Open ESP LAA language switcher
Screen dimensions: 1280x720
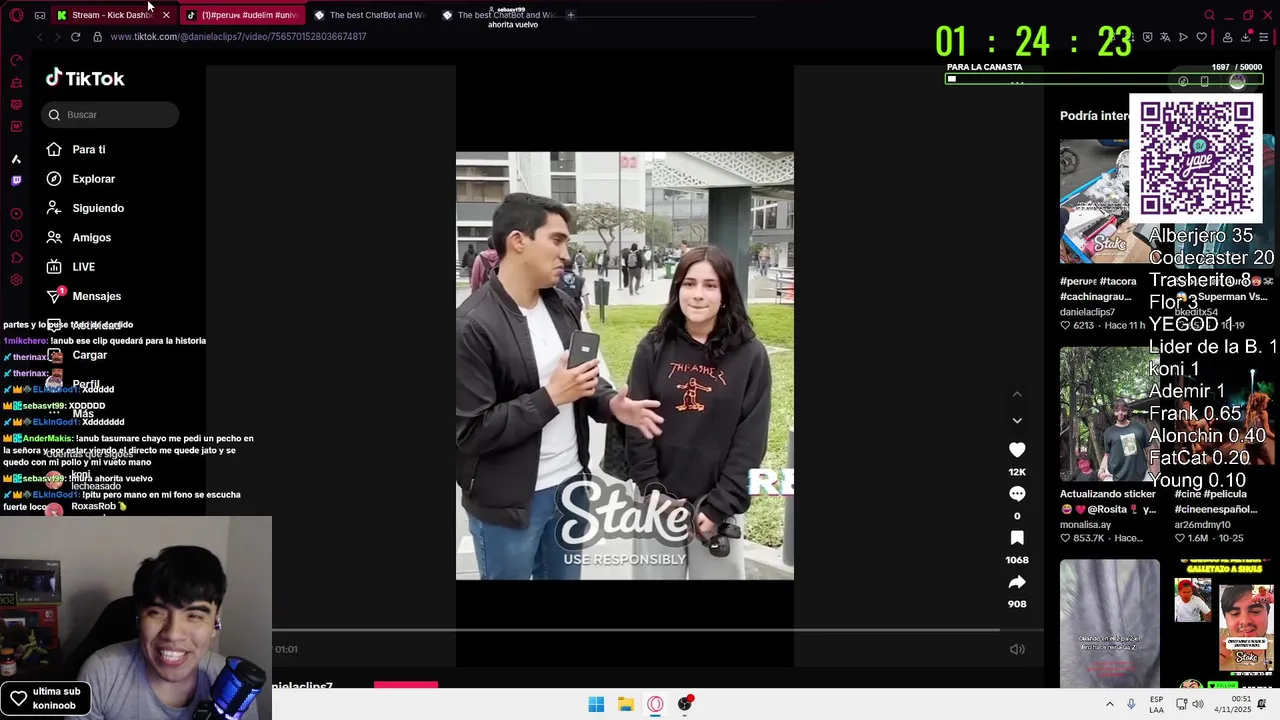tap(1156, 704)
